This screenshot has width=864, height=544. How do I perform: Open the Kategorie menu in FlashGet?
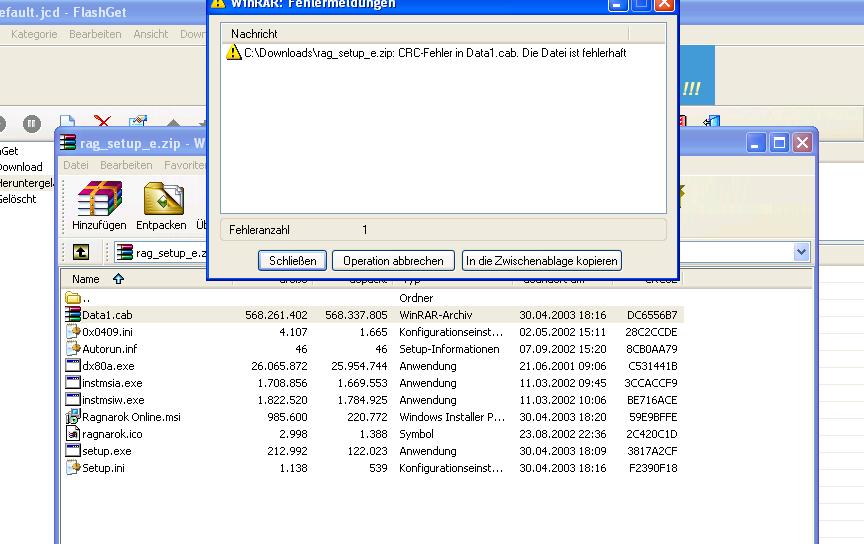point(34,34)
